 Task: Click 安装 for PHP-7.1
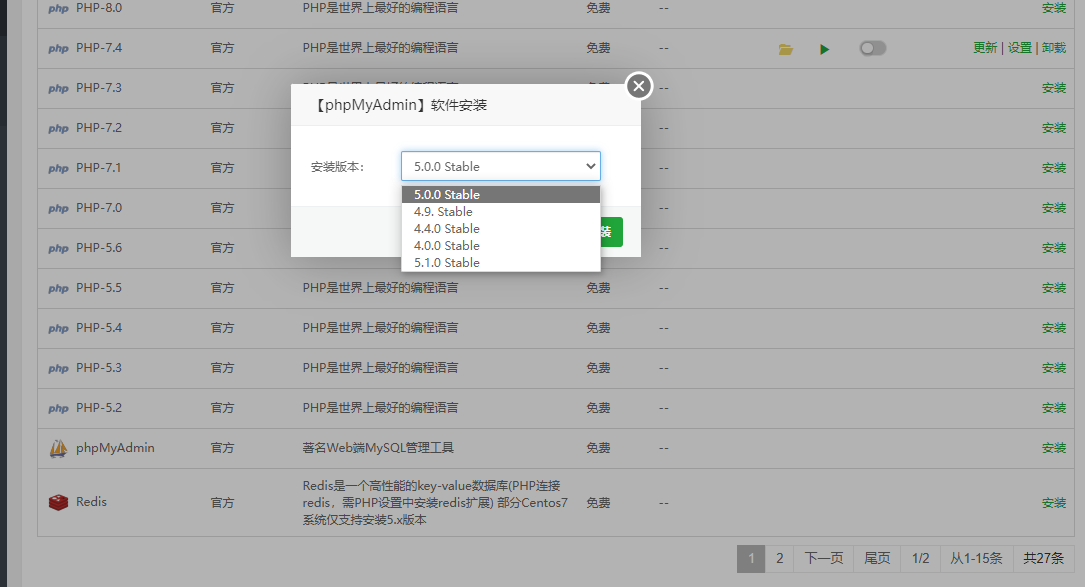coord(1054,168)
